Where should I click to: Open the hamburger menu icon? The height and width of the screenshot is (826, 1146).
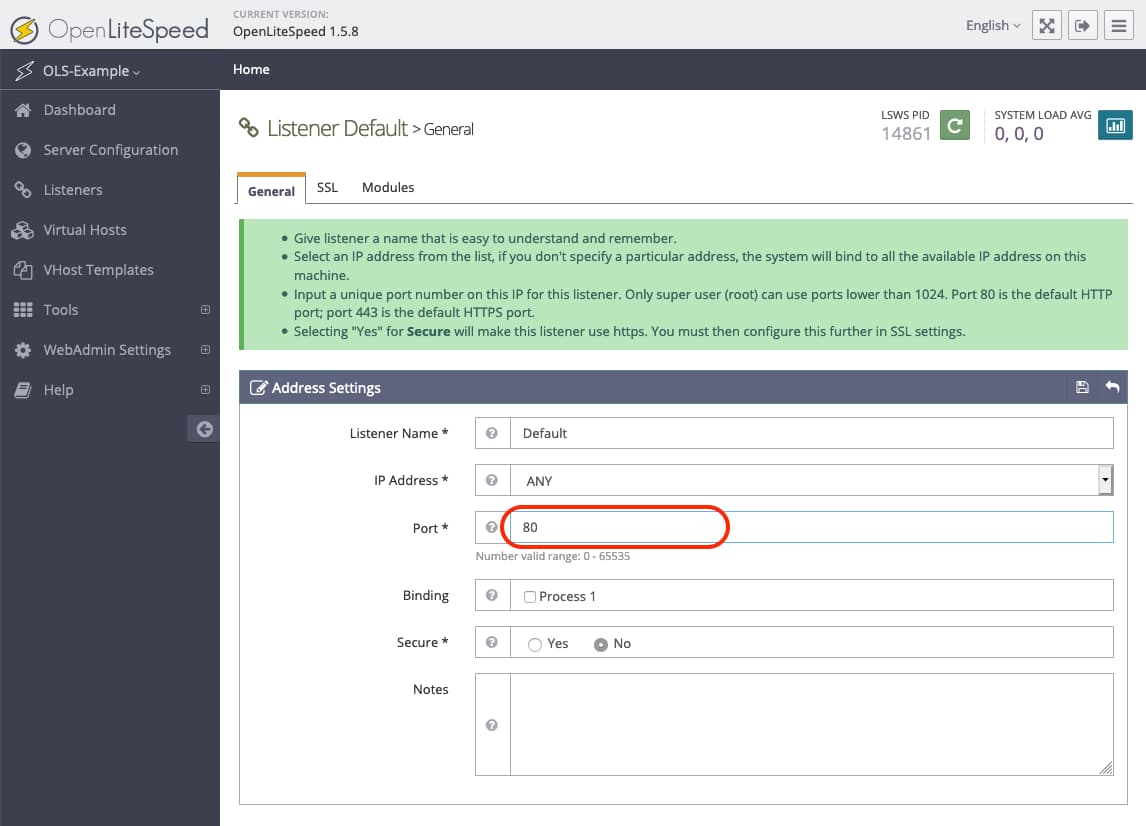point(1118,26)
